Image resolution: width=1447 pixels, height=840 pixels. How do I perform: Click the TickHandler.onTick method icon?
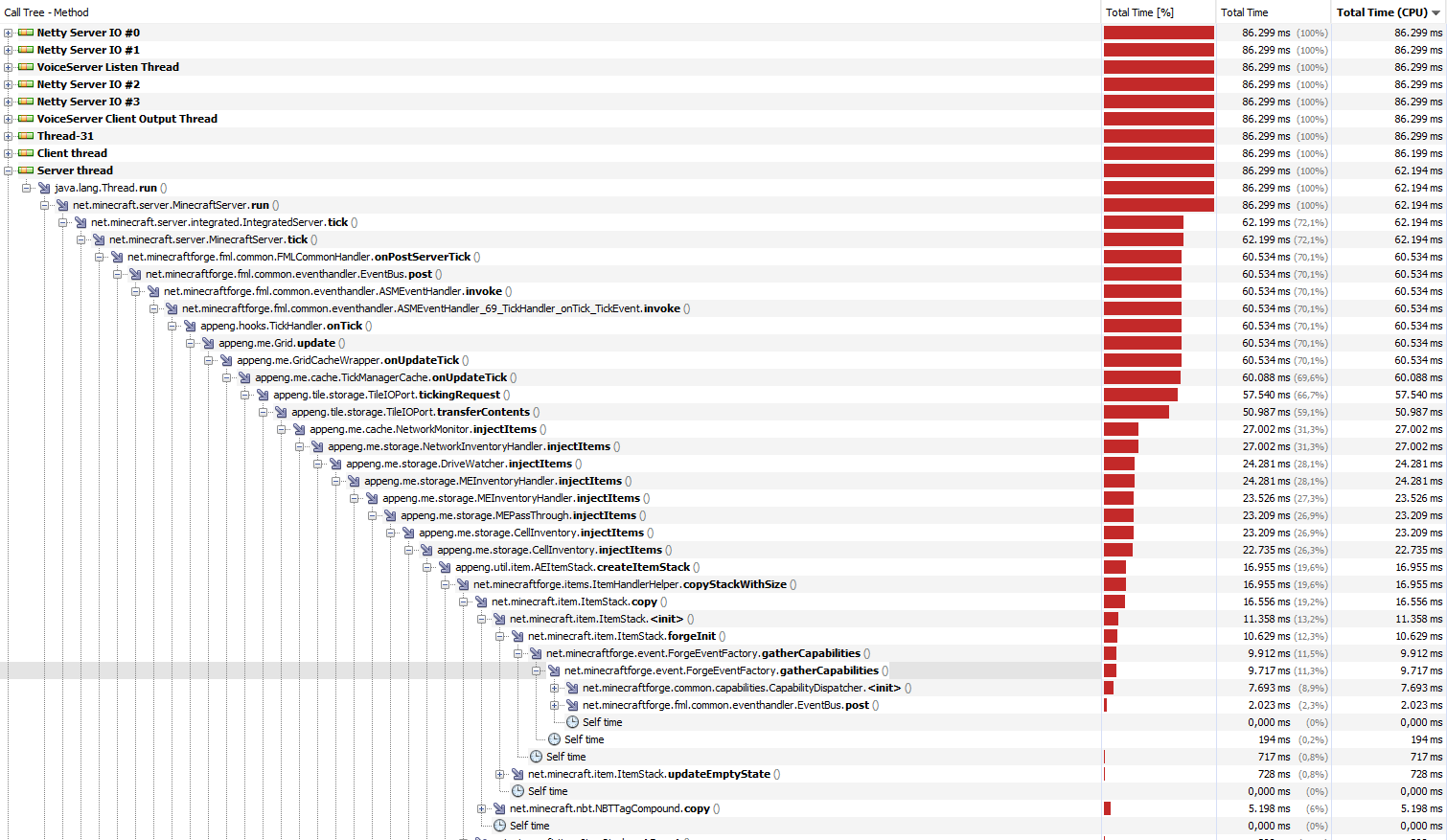point(190,326)
